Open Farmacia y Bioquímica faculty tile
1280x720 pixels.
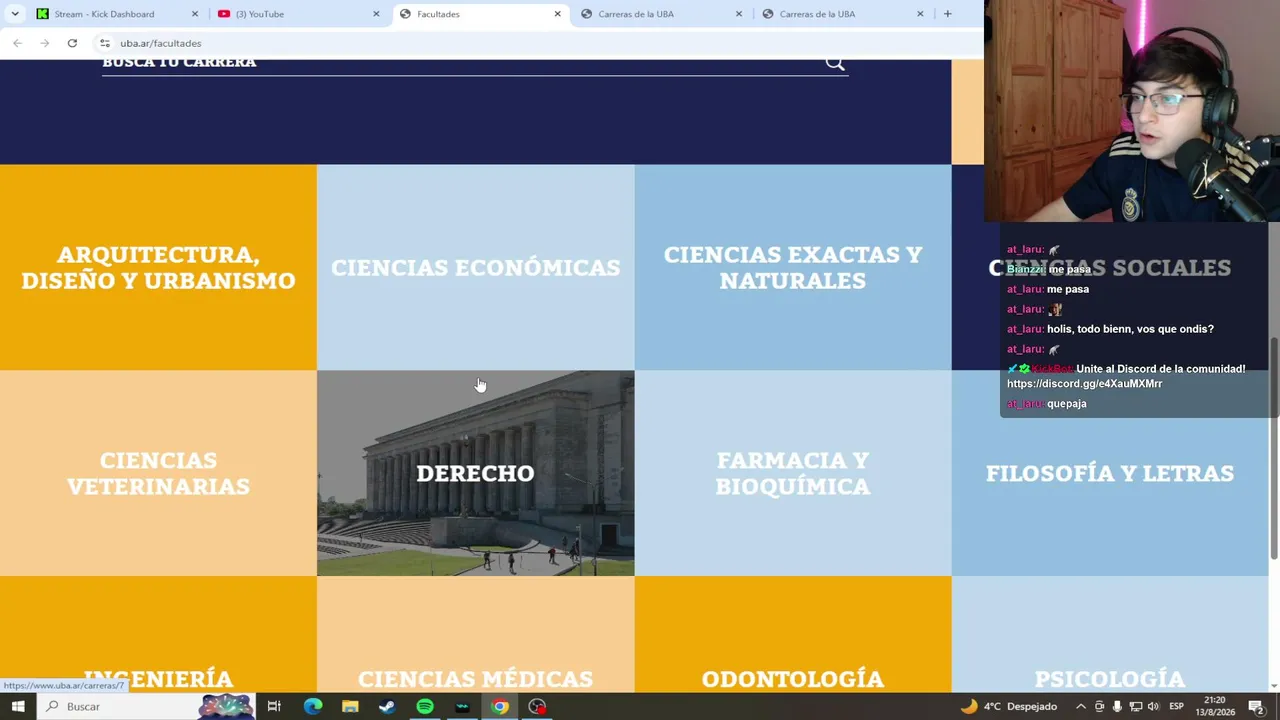[792, 473]
